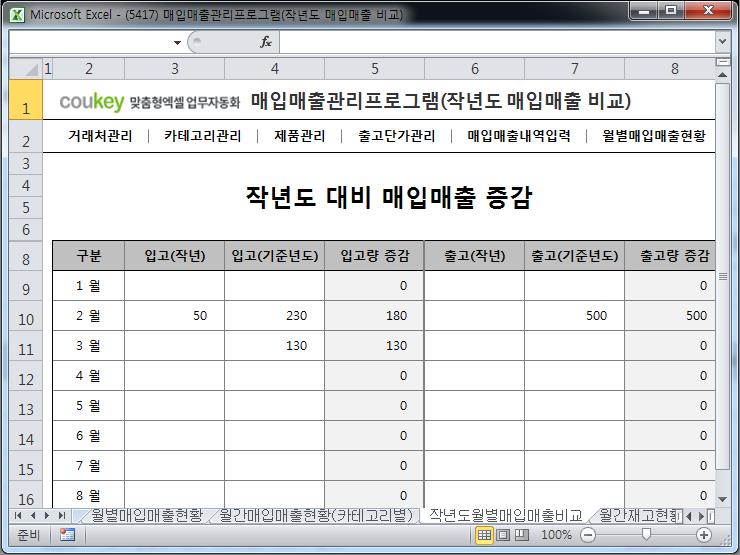Open 출고단가관리 navigation link

pos(396,136)
